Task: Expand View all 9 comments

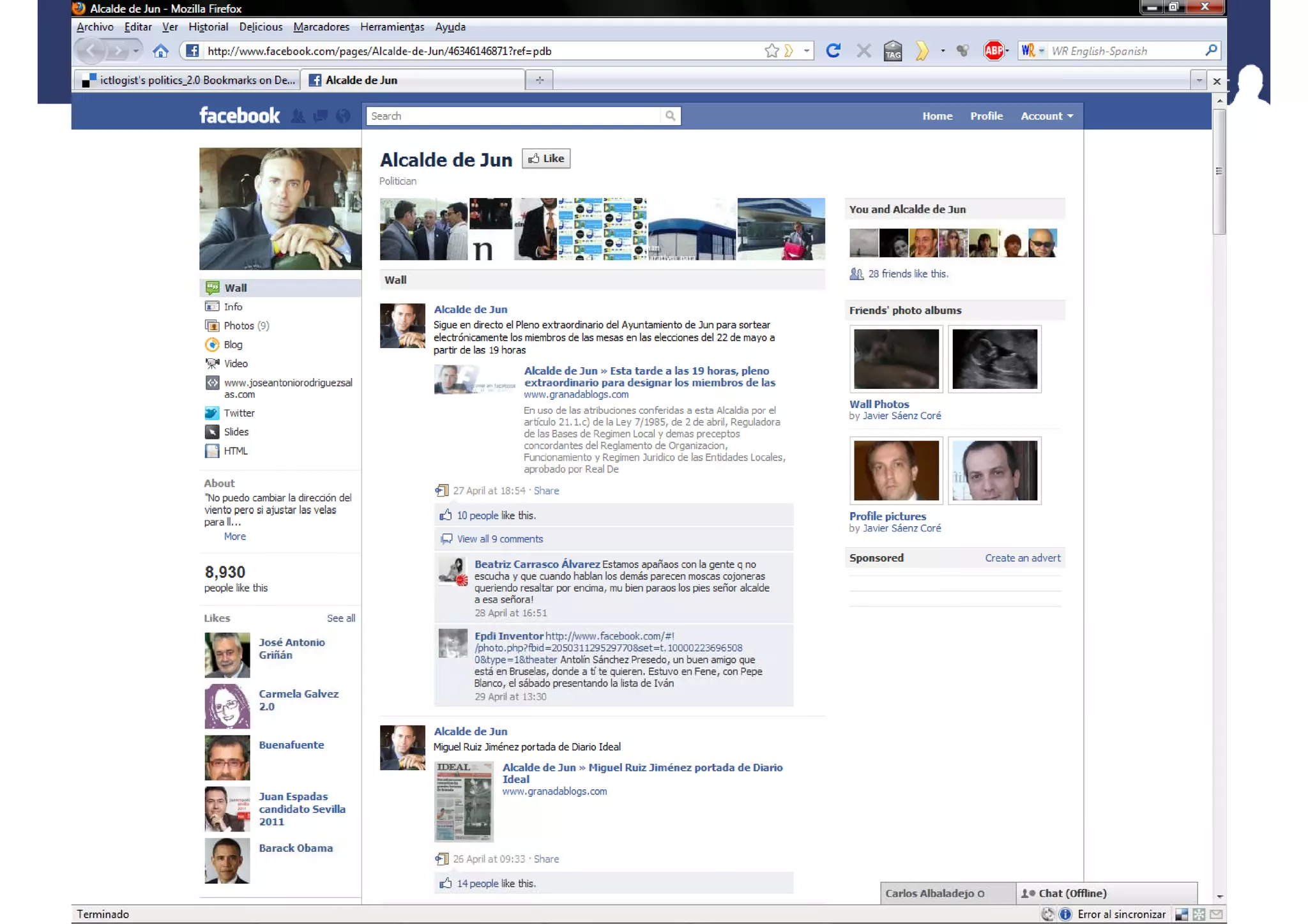Action: coord(500,539)
